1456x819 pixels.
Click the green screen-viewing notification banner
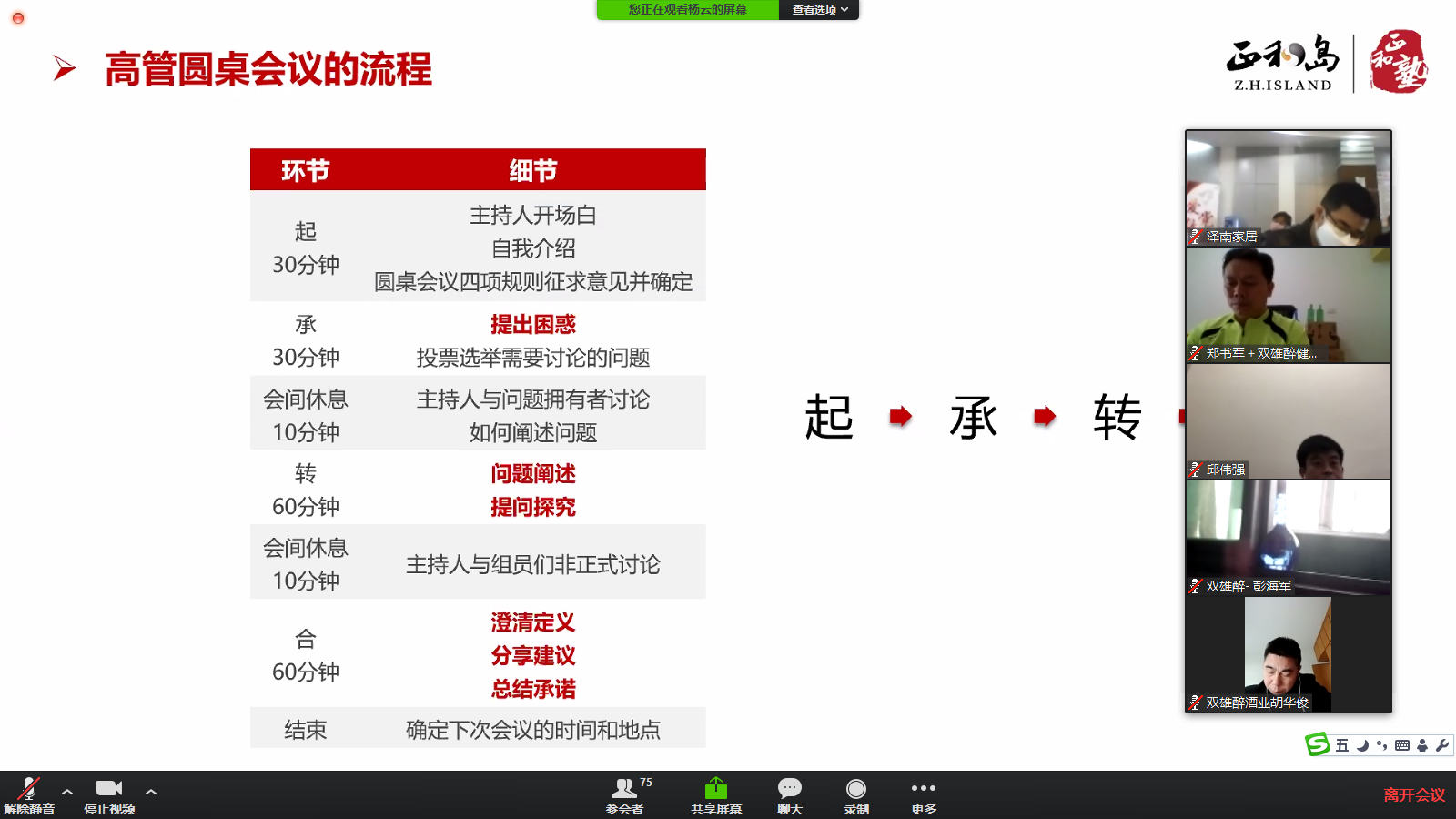[688, 10]
